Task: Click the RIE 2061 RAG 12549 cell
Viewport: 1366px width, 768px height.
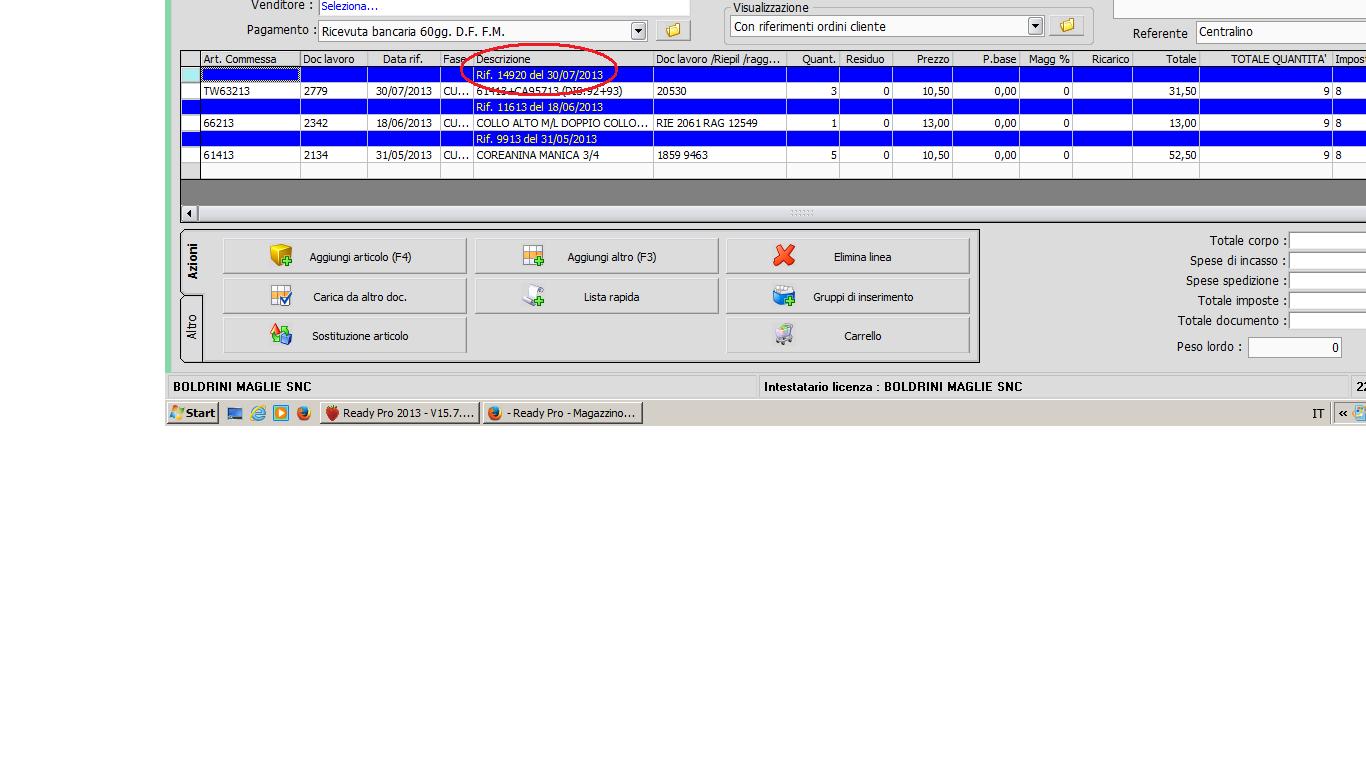Action: click(x=720, y=123)
